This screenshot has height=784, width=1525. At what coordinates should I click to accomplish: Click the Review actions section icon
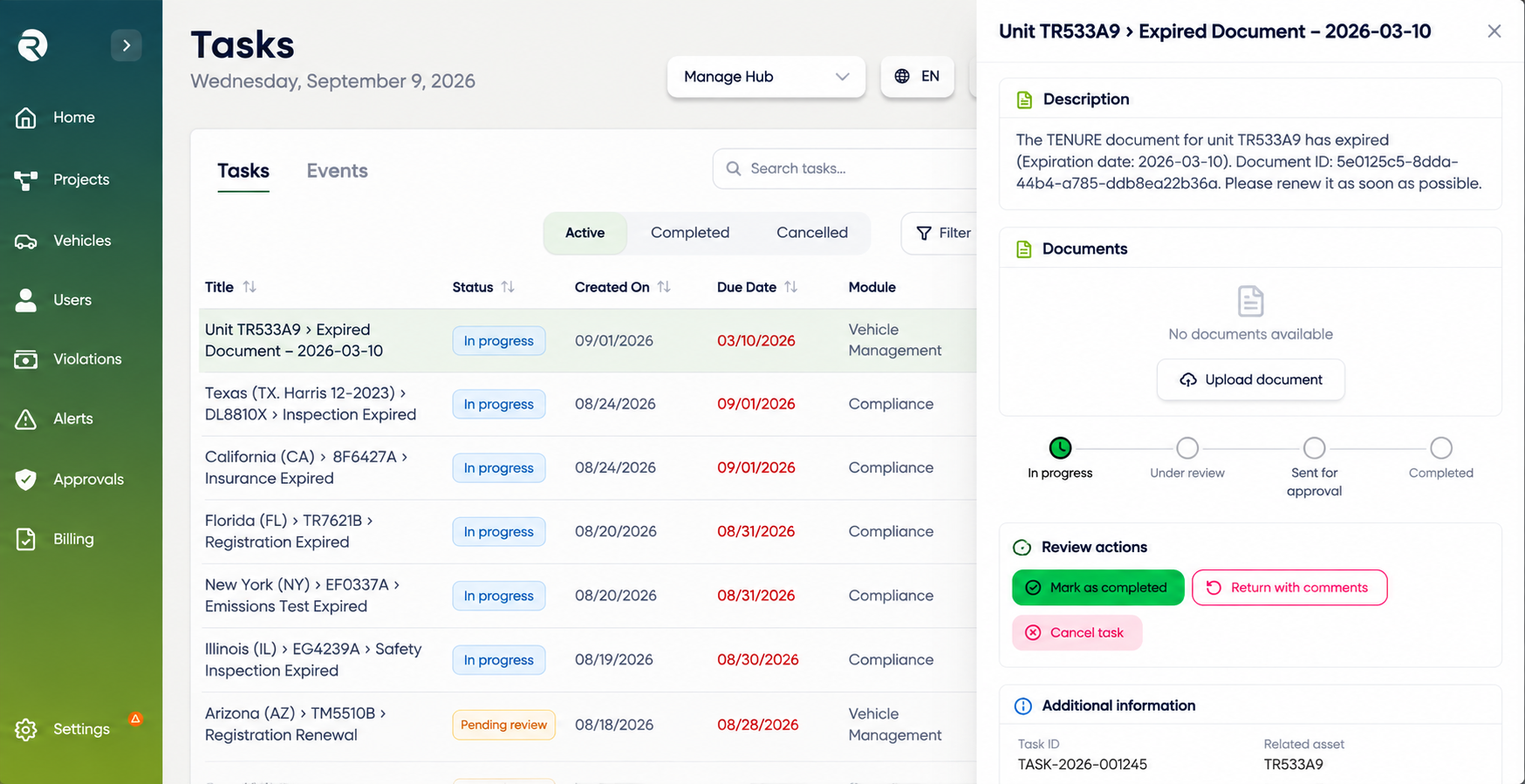(x=1022, y=548)
